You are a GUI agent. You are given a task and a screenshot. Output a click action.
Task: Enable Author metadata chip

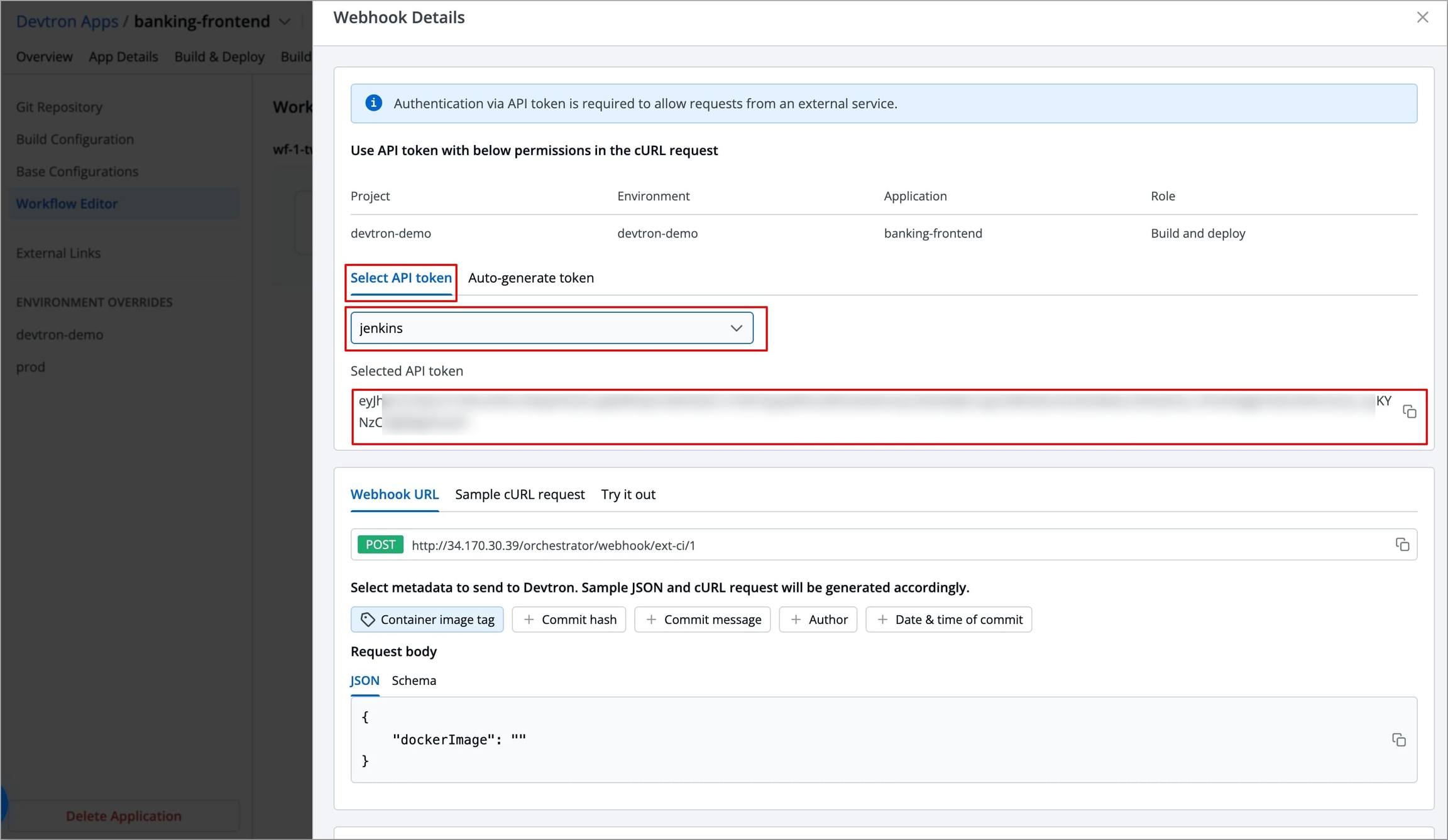[818, 619]
